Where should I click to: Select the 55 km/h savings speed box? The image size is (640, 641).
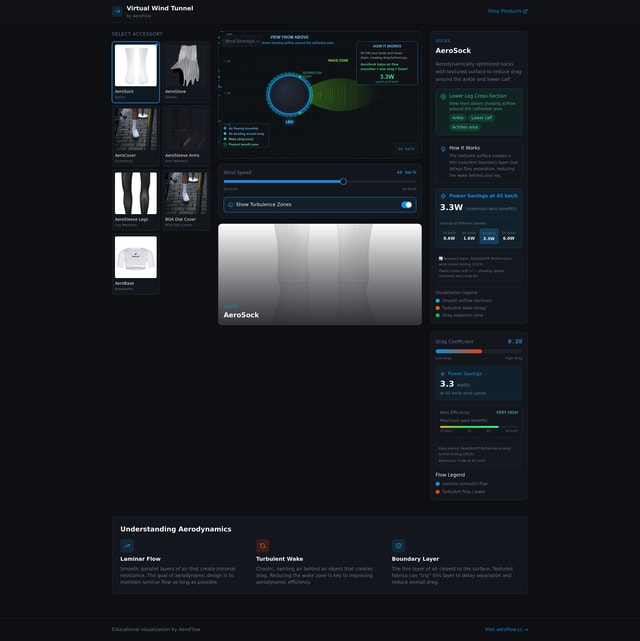coord(508,236)
